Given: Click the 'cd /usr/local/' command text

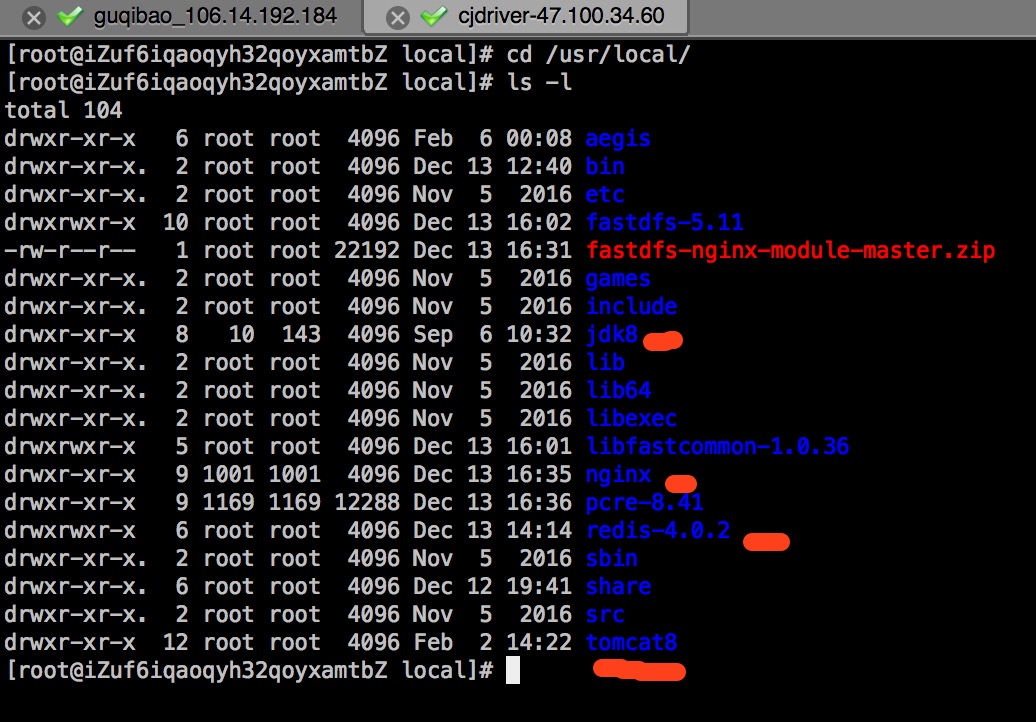Looking at the screenshot, I should (x=598, y=54).
